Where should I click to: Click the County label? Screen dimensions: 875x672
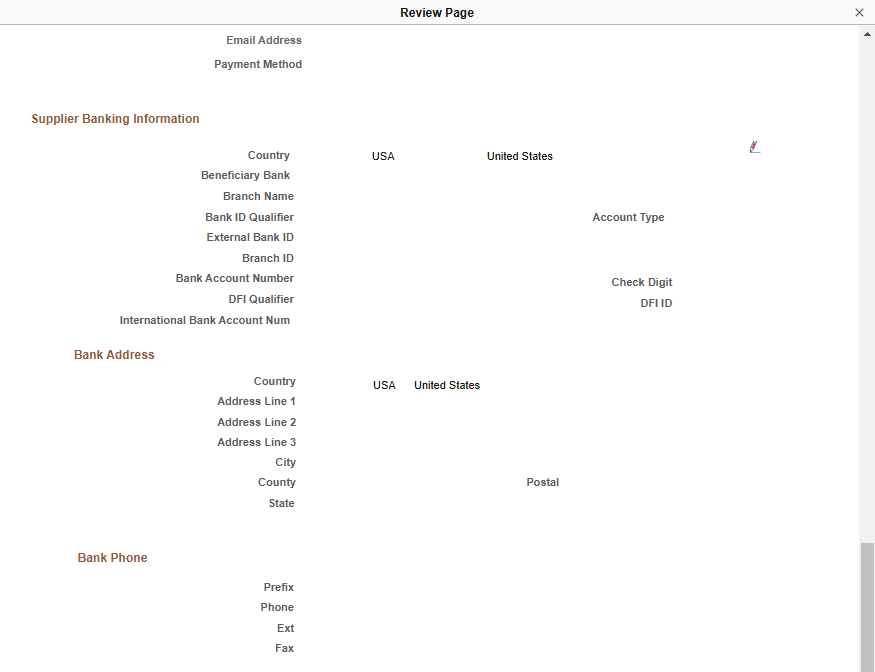click(276, 482)
